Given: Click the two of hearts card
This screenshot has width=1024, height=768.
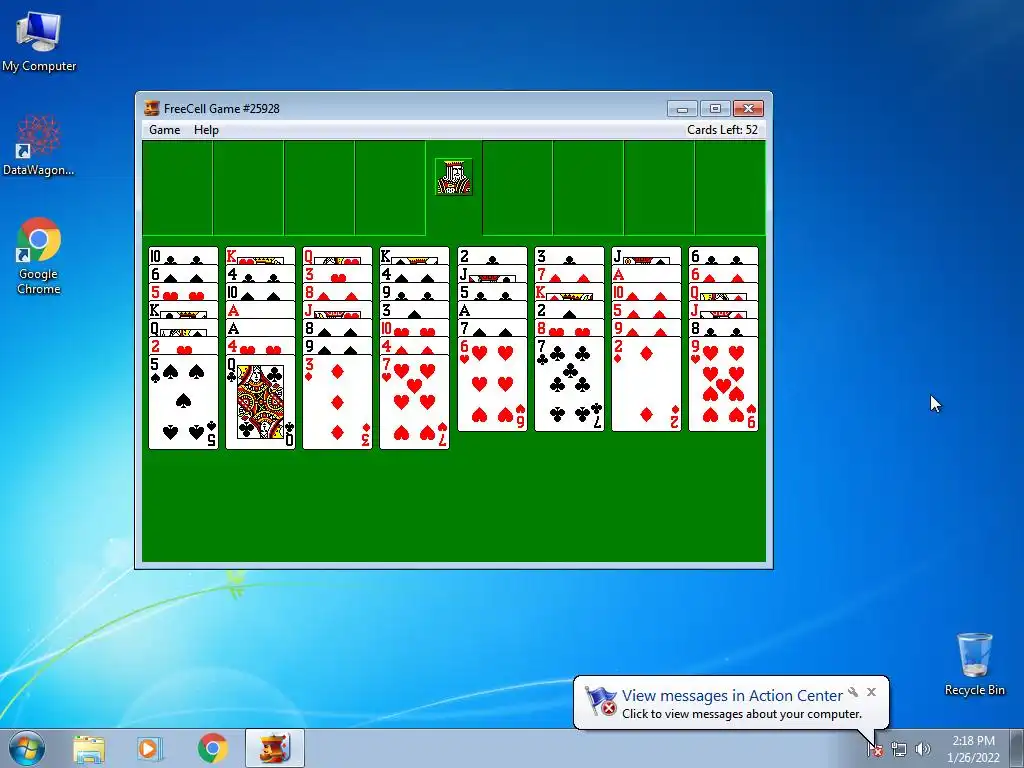Looking at the screenshot, I should 183,345.
